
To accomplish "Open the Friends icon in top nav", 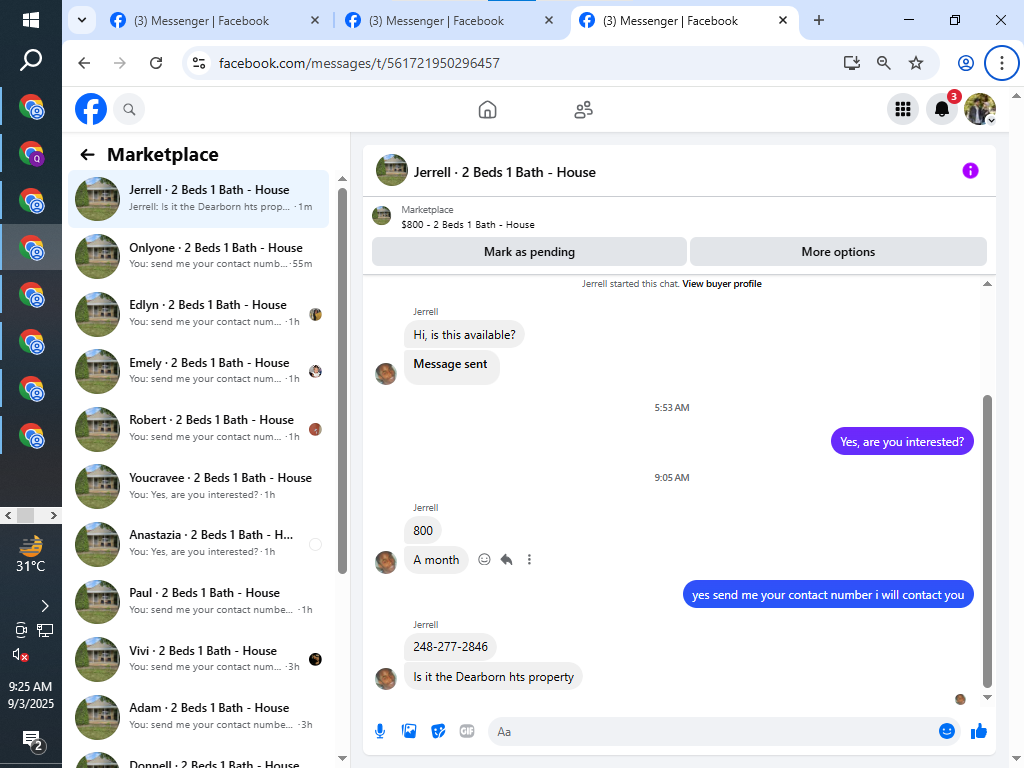I will click(583, 109).
